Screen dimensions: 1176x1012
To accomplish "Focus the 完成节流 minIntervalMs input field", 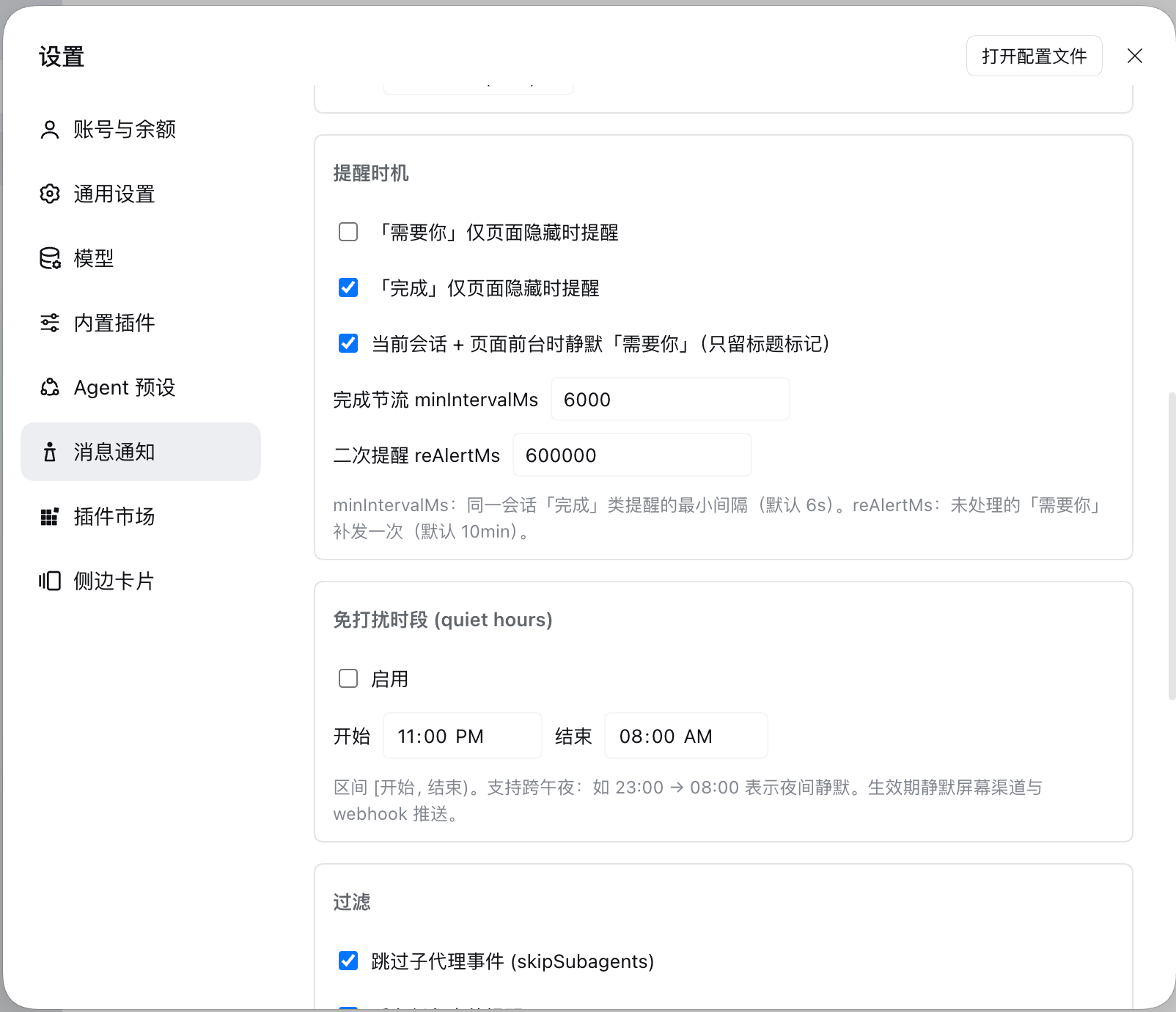I will pos(670,399).
